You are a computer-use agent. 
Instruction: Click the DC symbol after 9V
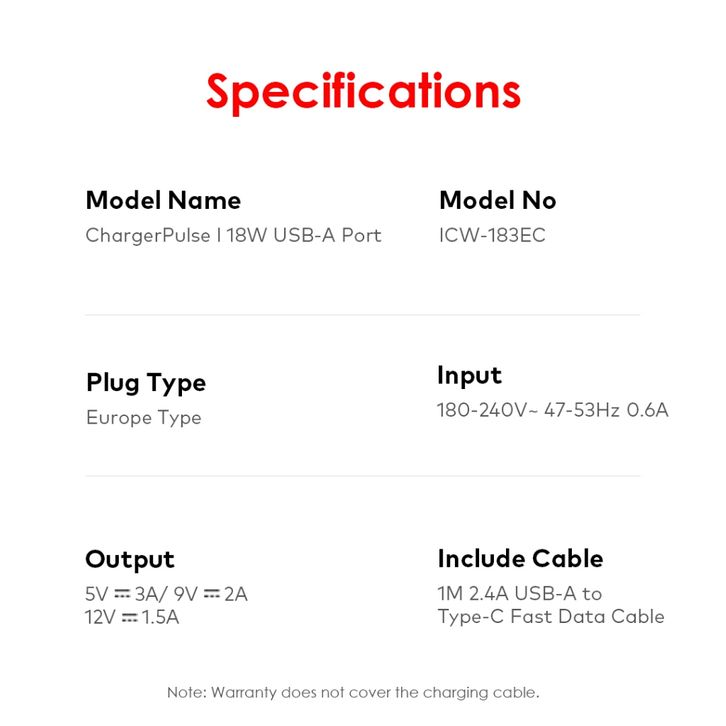[211, 594]
